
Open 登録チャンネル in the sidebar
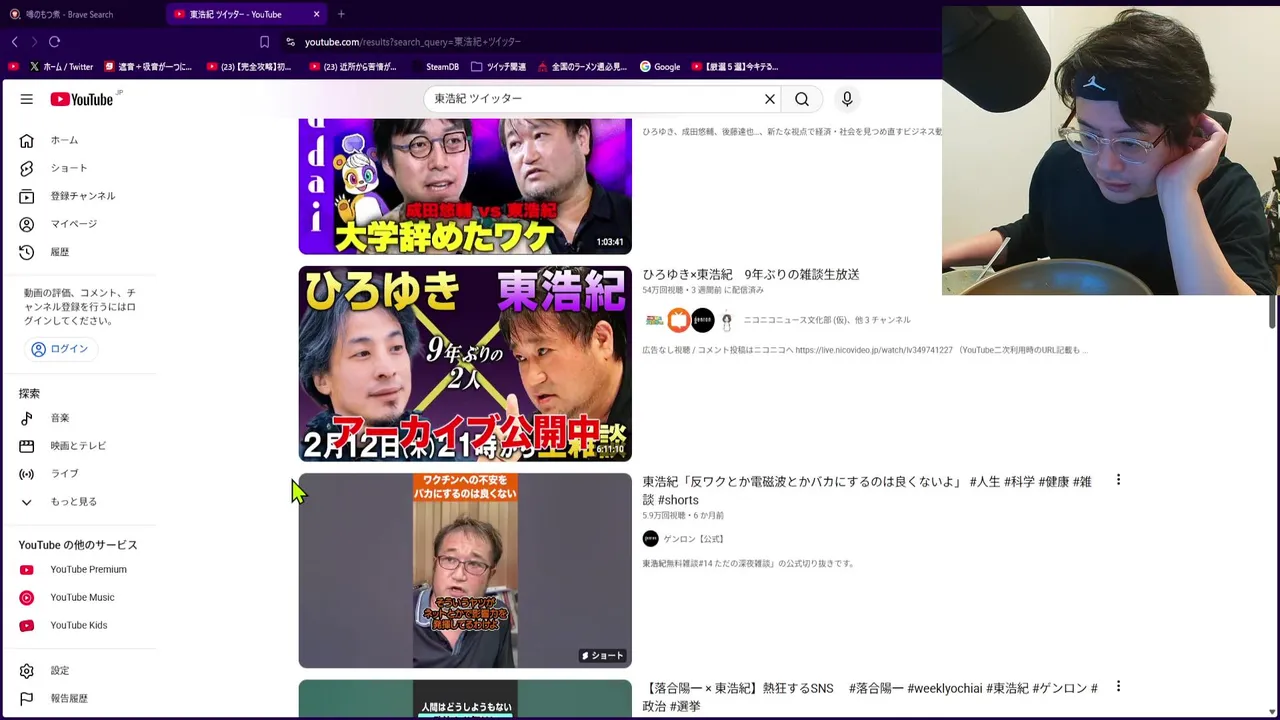pos(82,196)
